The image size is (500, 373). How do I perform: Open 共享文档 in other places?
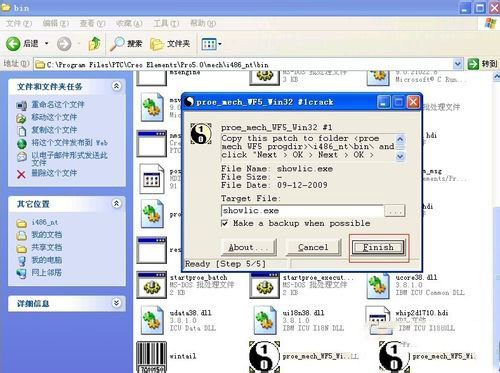(x=47, y=247)
